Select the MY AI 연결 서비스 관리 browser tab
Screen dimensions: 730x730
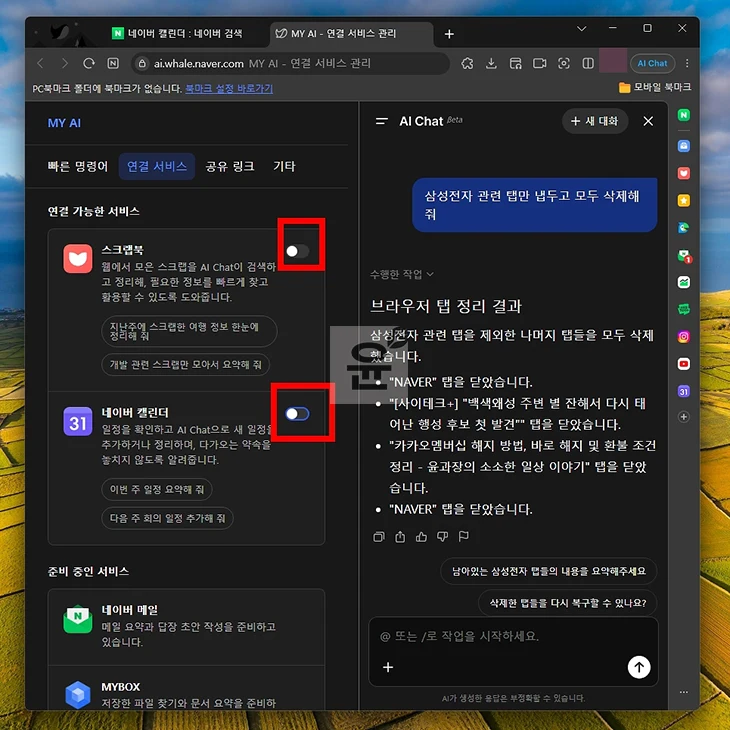click(x=351, y=34)
